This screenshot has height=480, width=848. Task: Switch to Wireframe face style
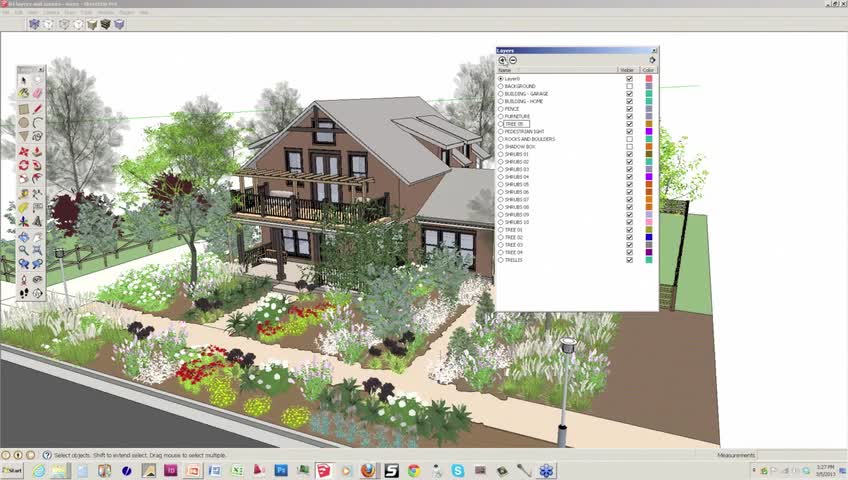(64, 24)
